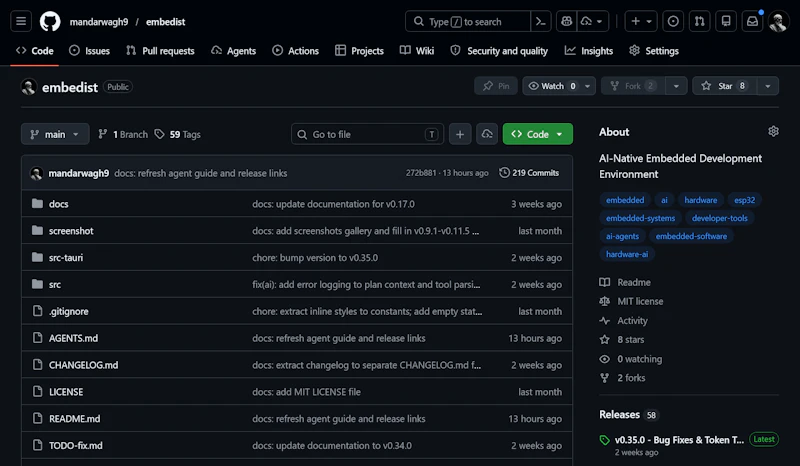Open the main branch selector
This screenshot has height=466, width=800.
click(x=55, y=134)
